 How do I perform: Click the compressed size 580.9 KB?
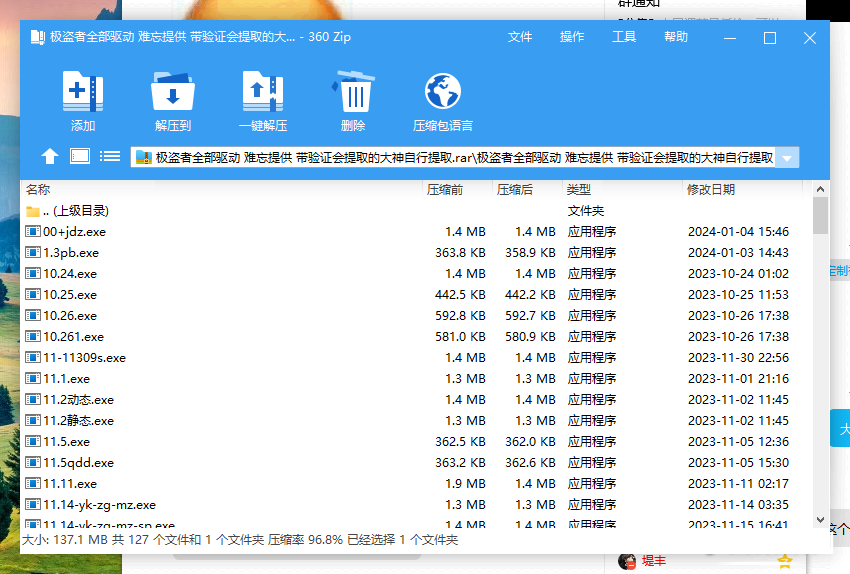(x=530, y=337)
